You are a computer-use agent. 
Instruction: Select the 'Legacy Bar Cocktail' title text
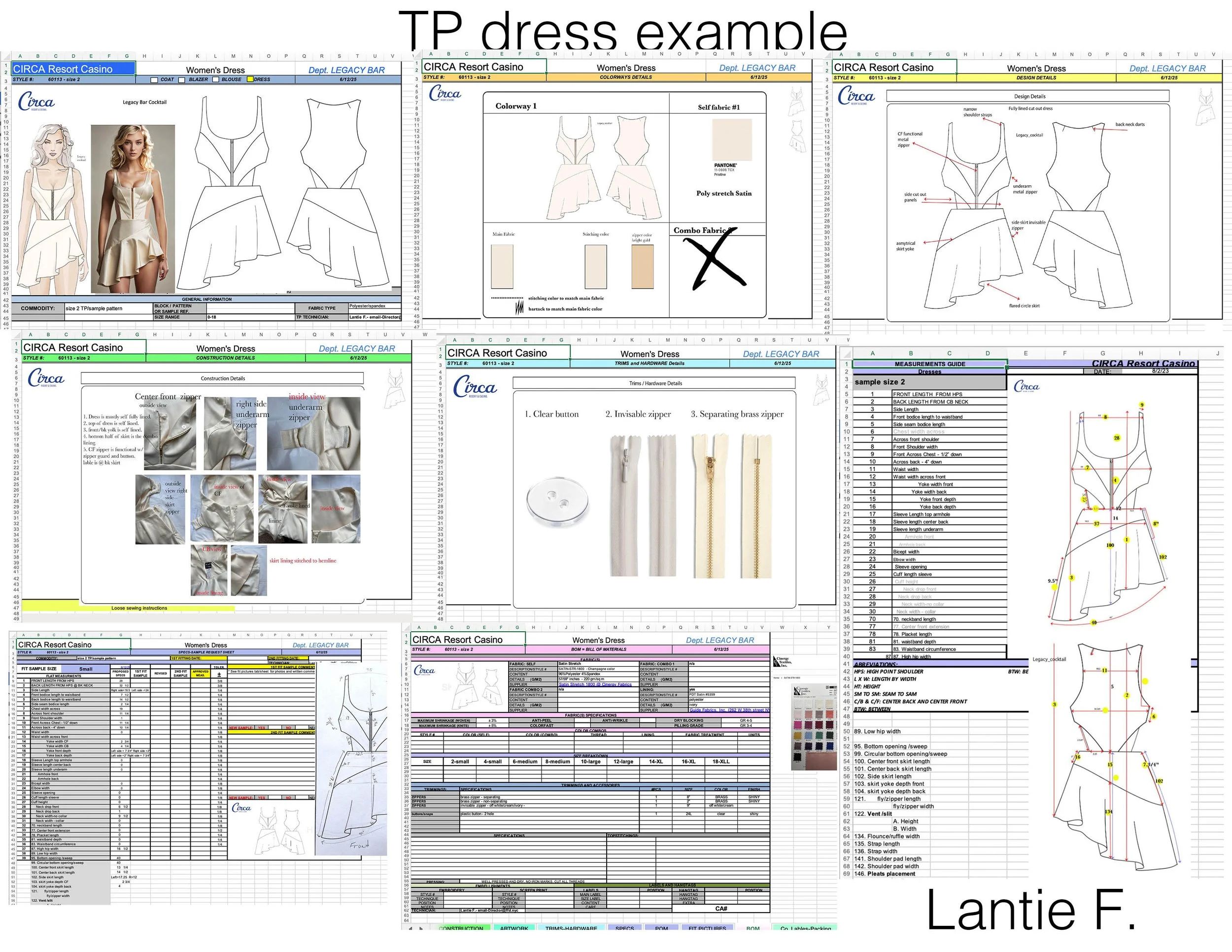click(x=144, y=102)
